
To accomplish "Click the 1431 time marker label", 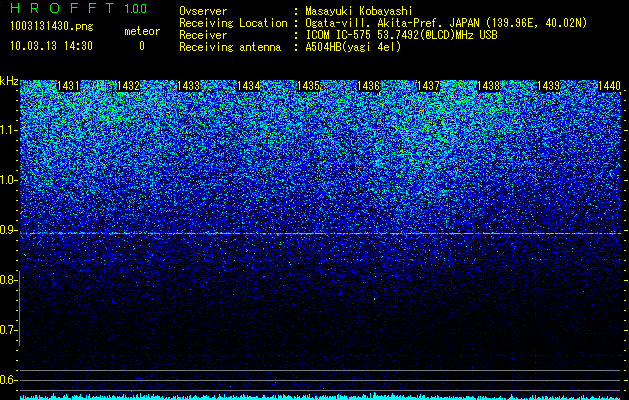I will pos(69,86).
